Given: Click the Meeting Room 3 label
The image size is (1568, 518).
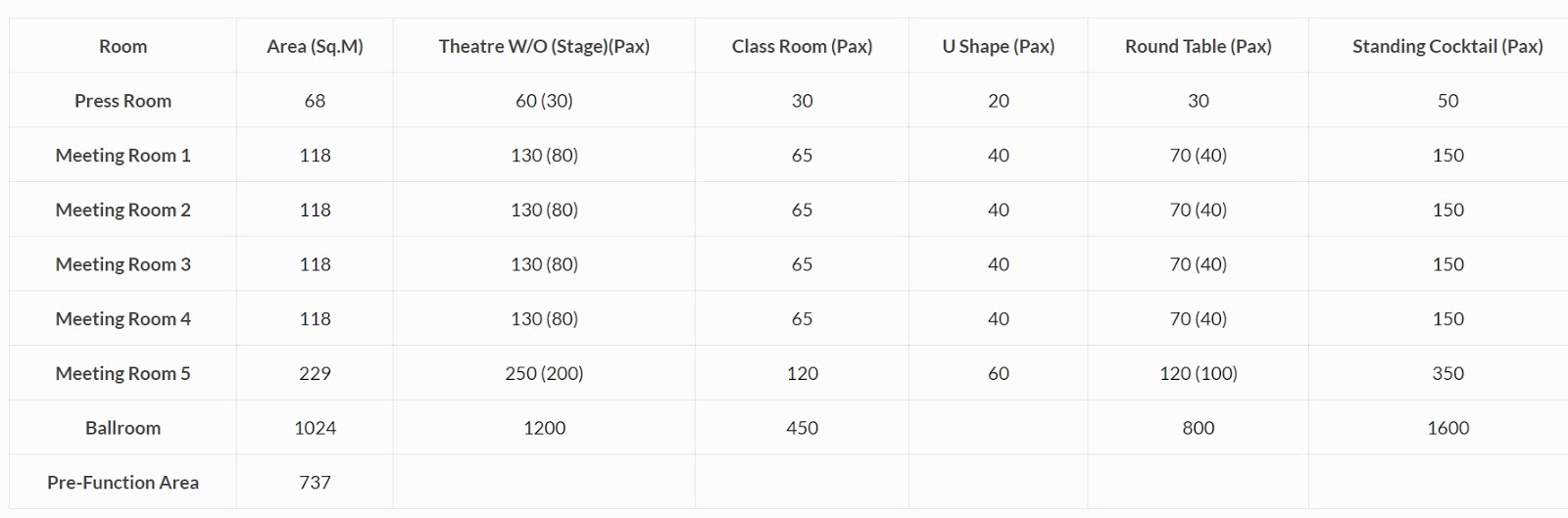Looking at the screenshot, I should click(x=122, y=264).
